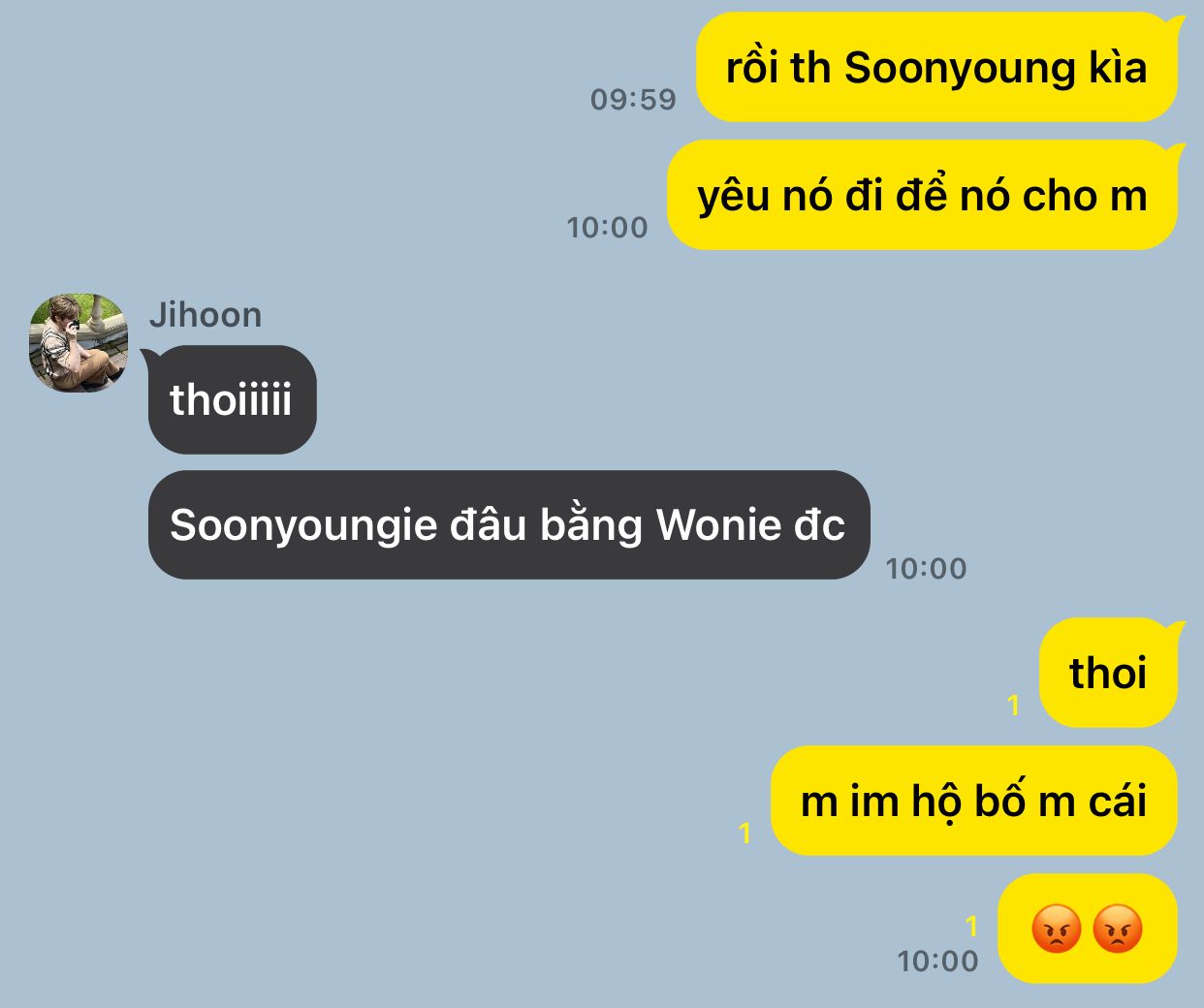Tap the 'yêu nó đi để nó cho m' bubble
This screenshot has height=1008, width=1204.
point(922,195)
